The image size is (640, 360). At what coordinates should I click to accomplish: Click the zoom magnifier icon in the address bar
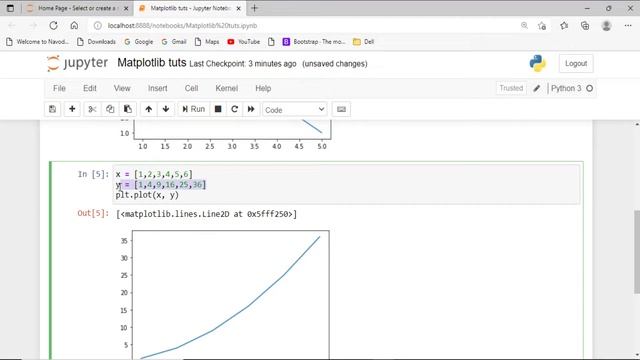[x=524, y=26]
